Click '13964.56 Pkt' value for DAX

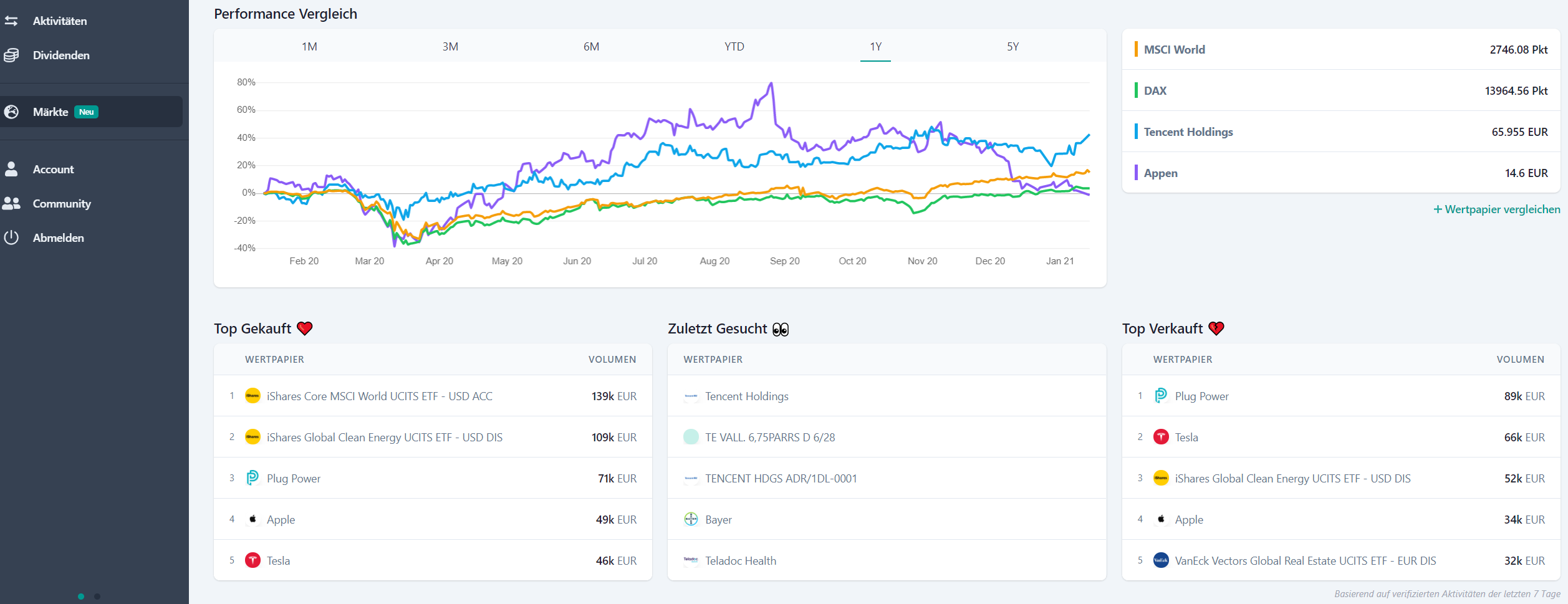pyautogui.click(x=1516, y=90)
